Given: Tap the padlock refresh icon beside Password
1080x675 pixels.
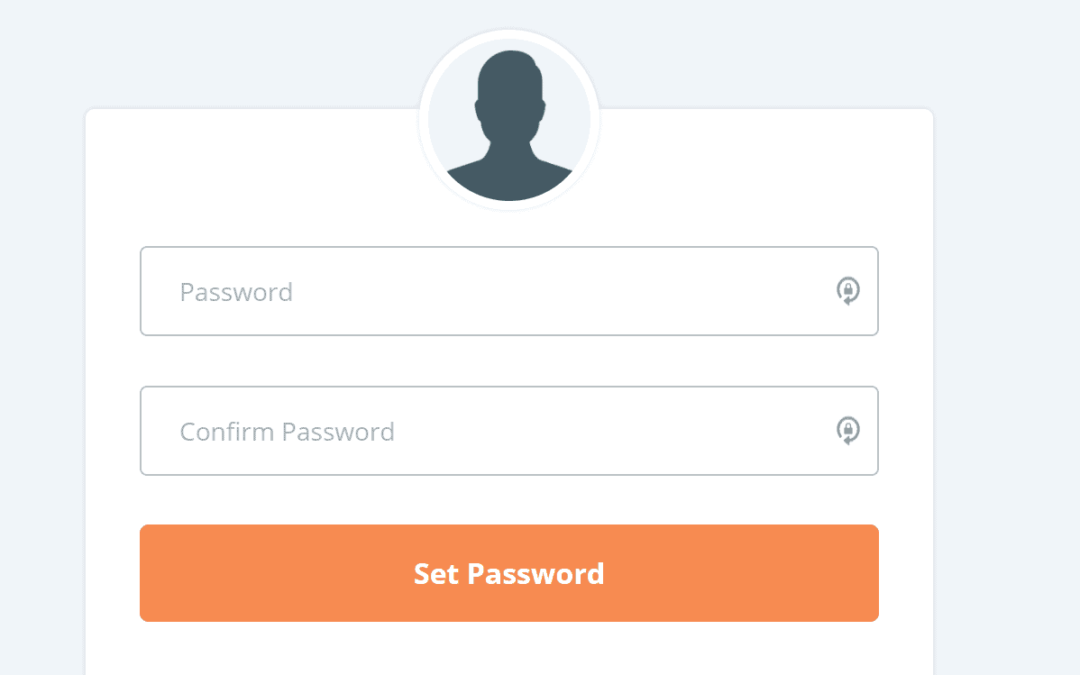Looking at the screenshot, I should point(848,291).
